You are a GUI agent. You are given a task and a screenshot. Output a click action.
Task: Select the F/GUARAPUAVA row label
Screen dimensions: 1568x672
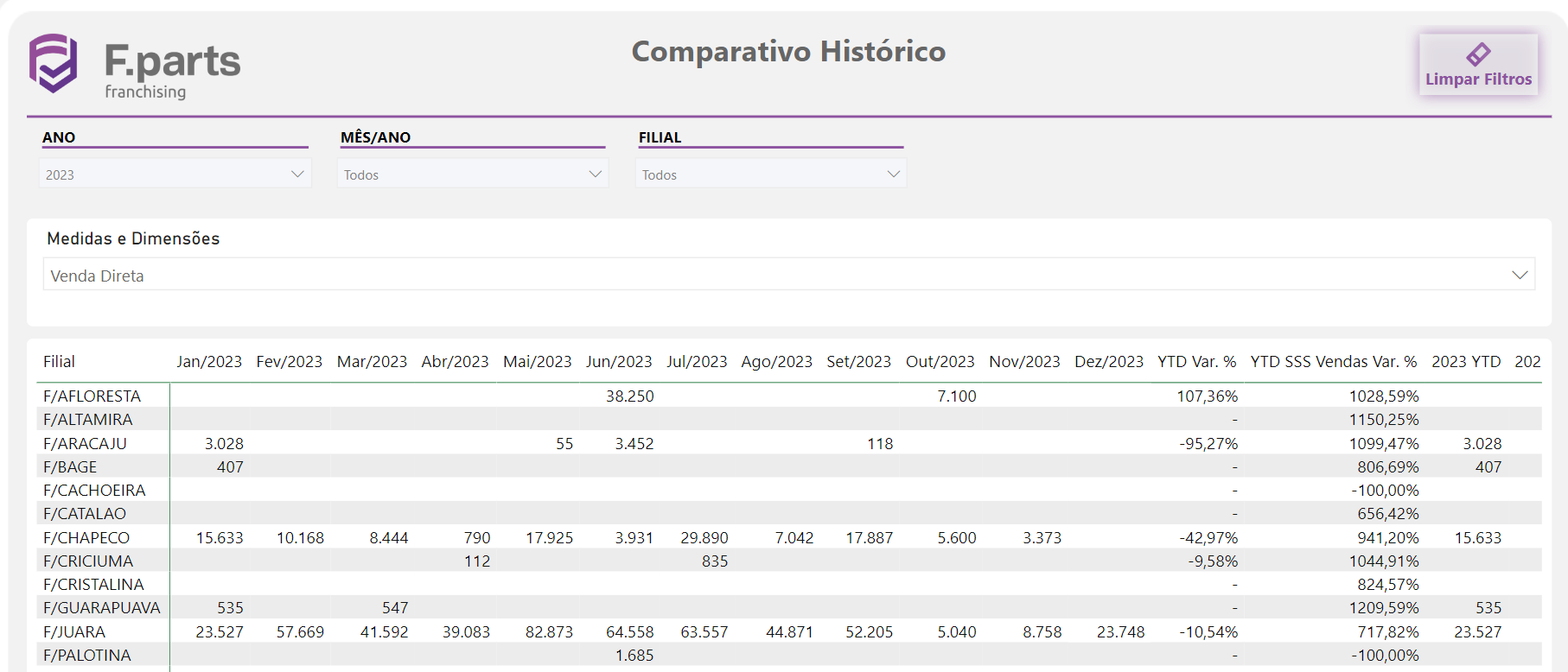coord(102,607)
